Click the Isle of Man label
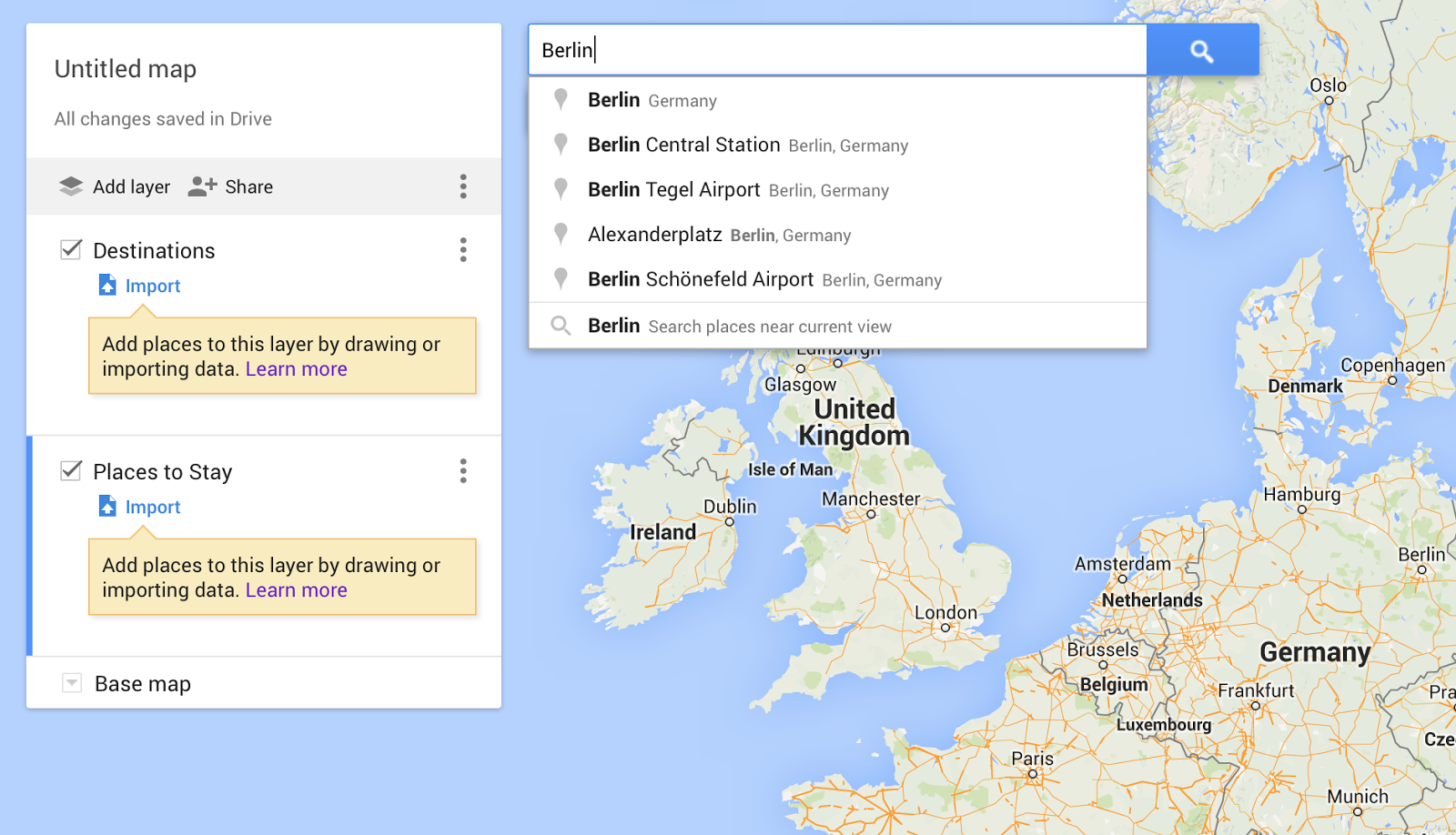1456x835 pixels. pos(790,469)
